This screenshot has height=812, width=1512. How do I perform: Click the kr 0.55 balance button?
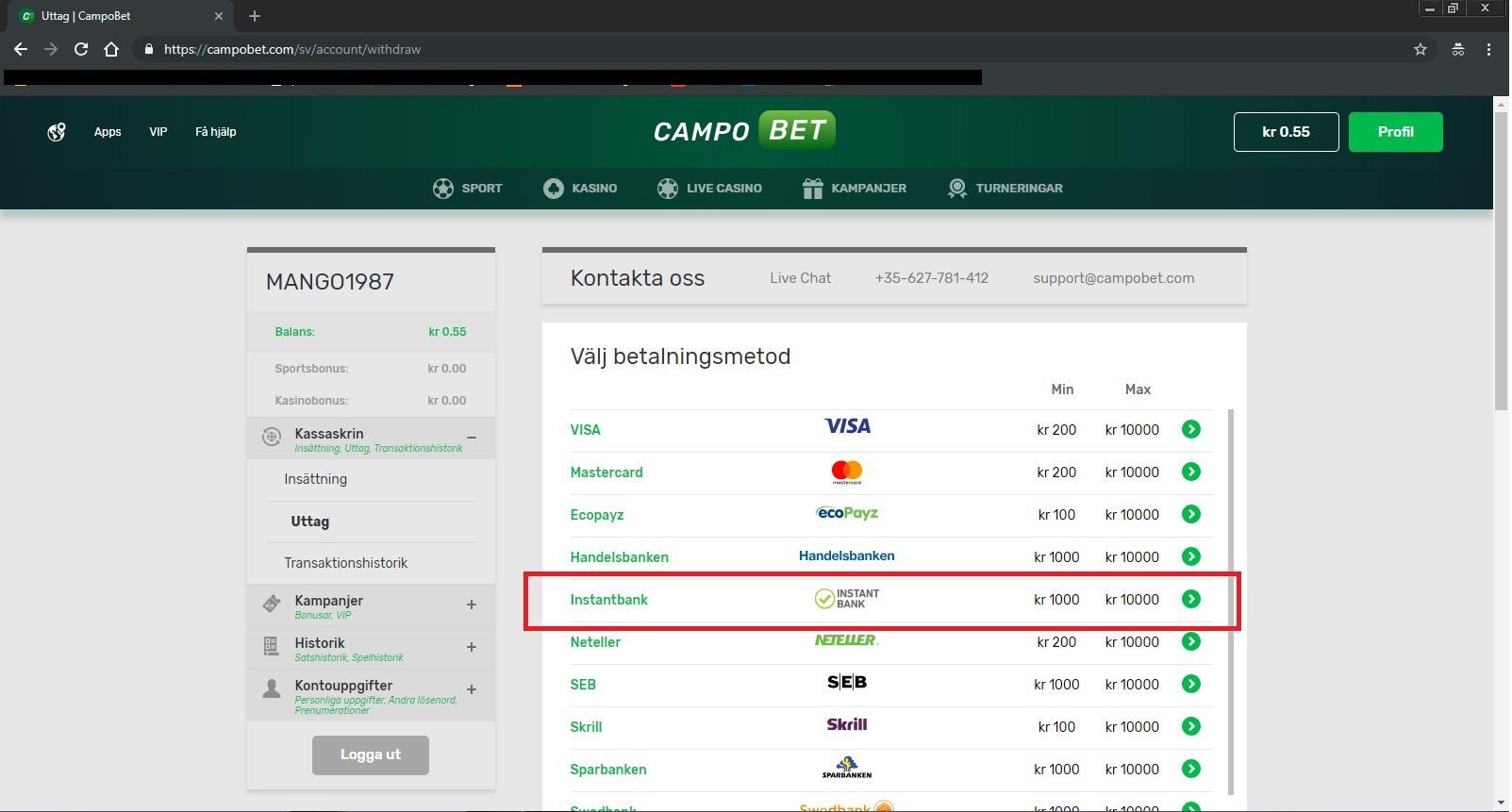[x=1287, y=132]
